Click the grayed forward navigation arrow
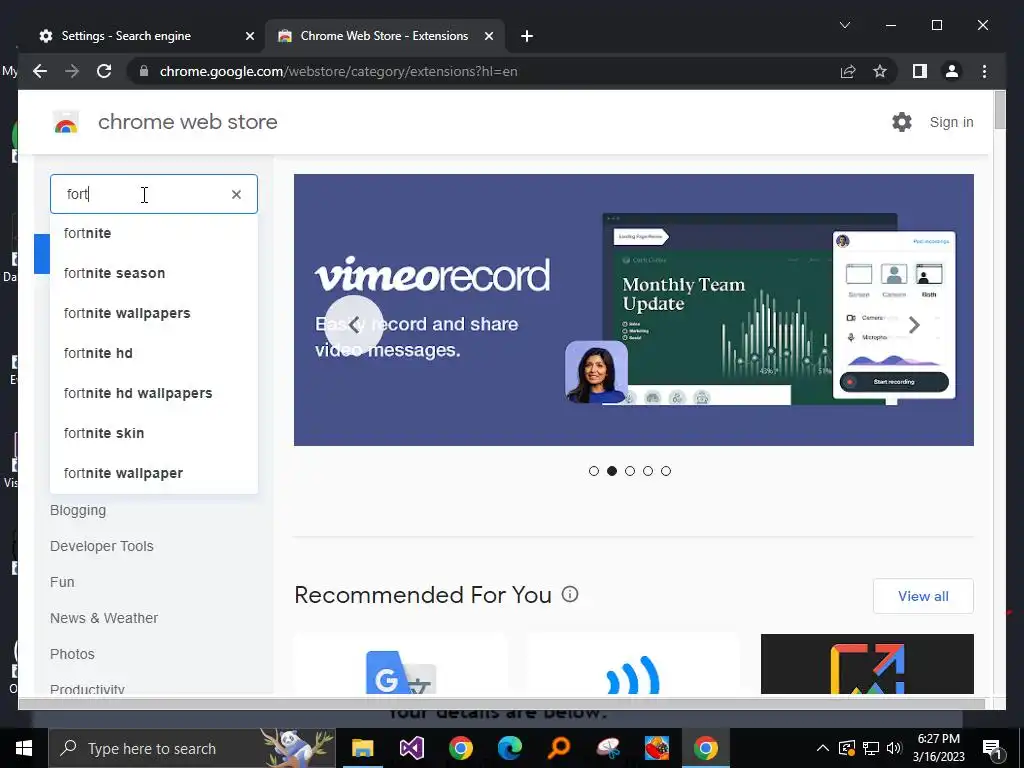The height and width of the screenshot is (768, 1024). [x=72, y=71]
